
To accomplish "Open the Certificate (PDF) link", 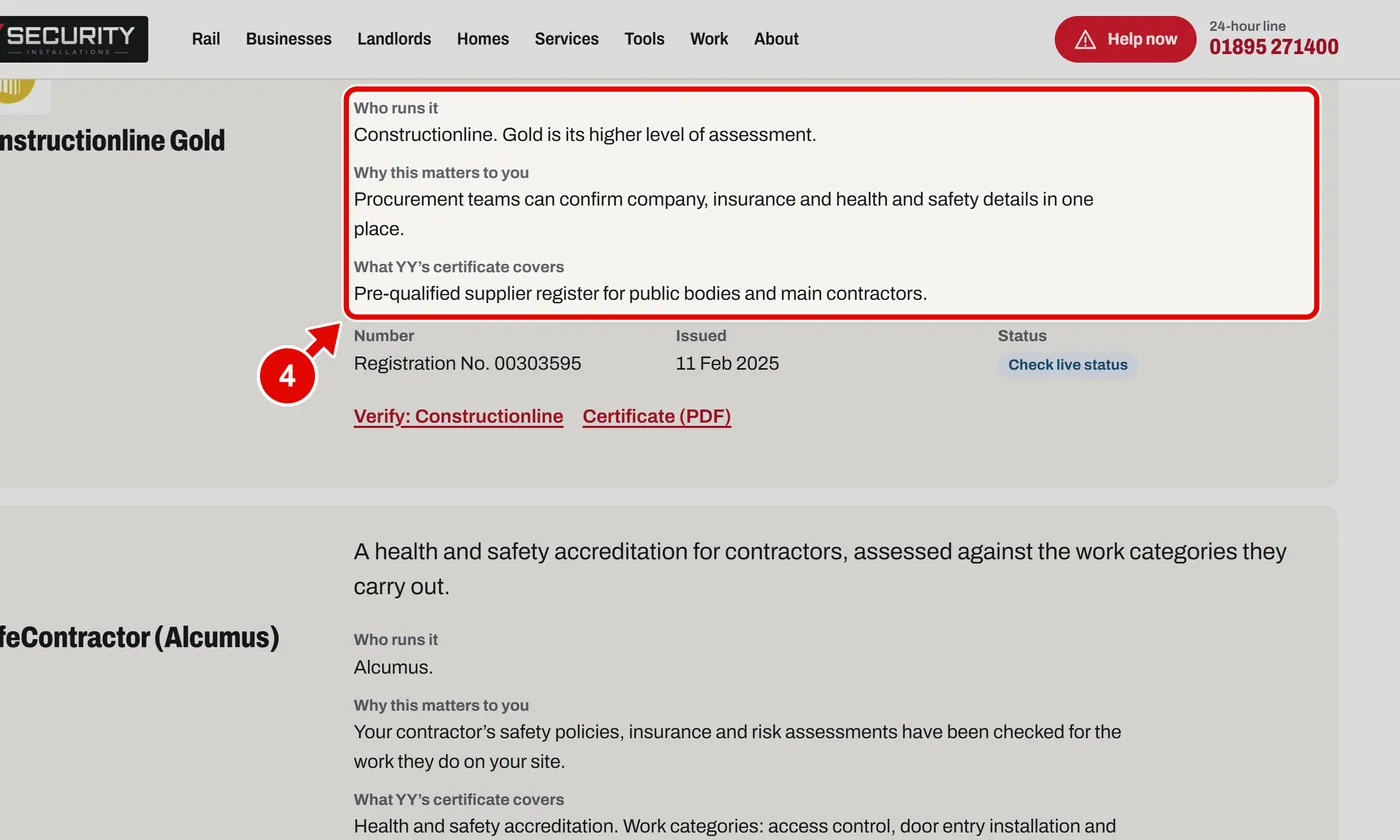I will [657, 416].
